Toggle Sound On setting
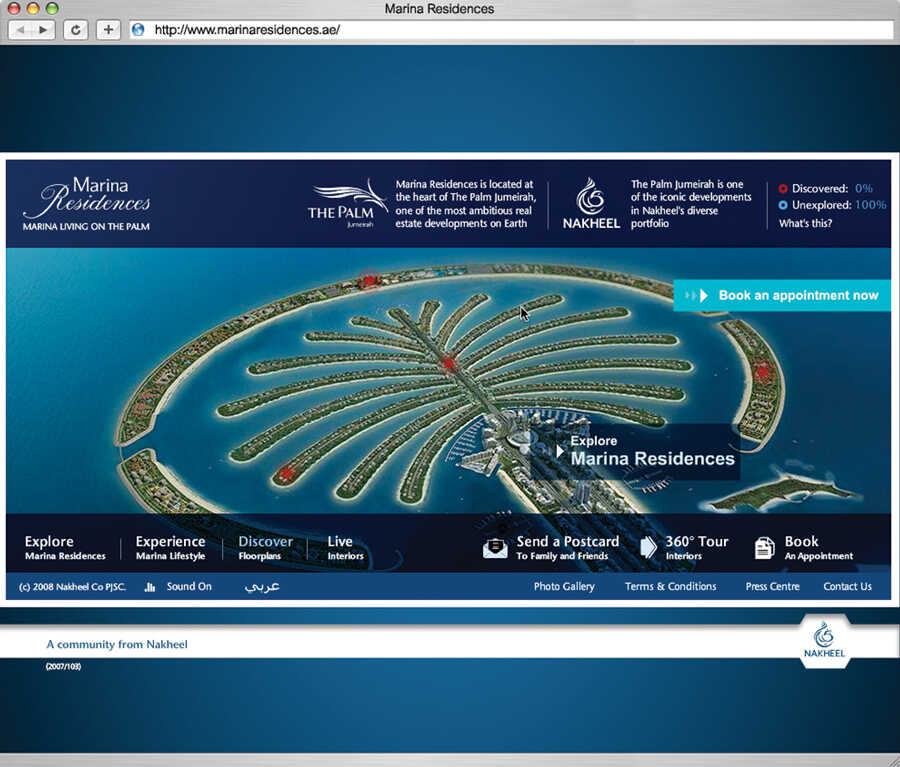Viewport: 900px width, 767px height. pyautogui.click(x=189, y=587)
